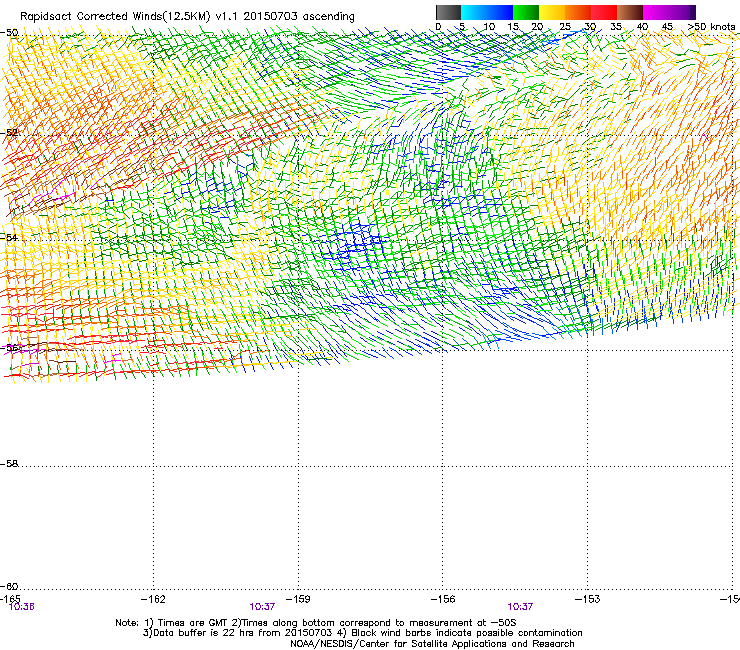Click the orange 25-30 knots legend segment
The width and height of the screenshot is (740, 650).
pos(578,12)
